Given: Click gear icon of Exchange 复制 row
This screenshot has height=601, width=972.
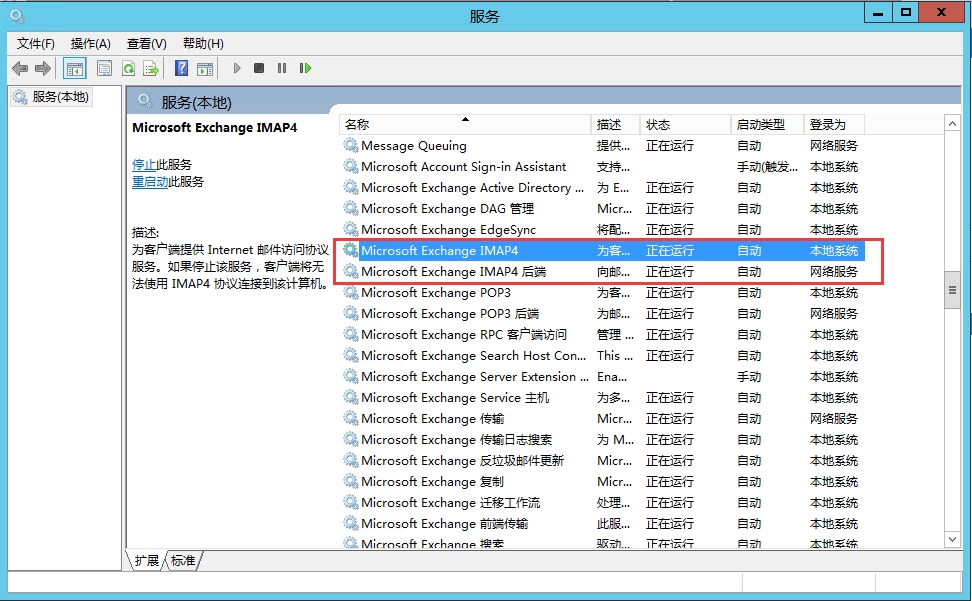Looking at the screenshot, I should 351,481.
